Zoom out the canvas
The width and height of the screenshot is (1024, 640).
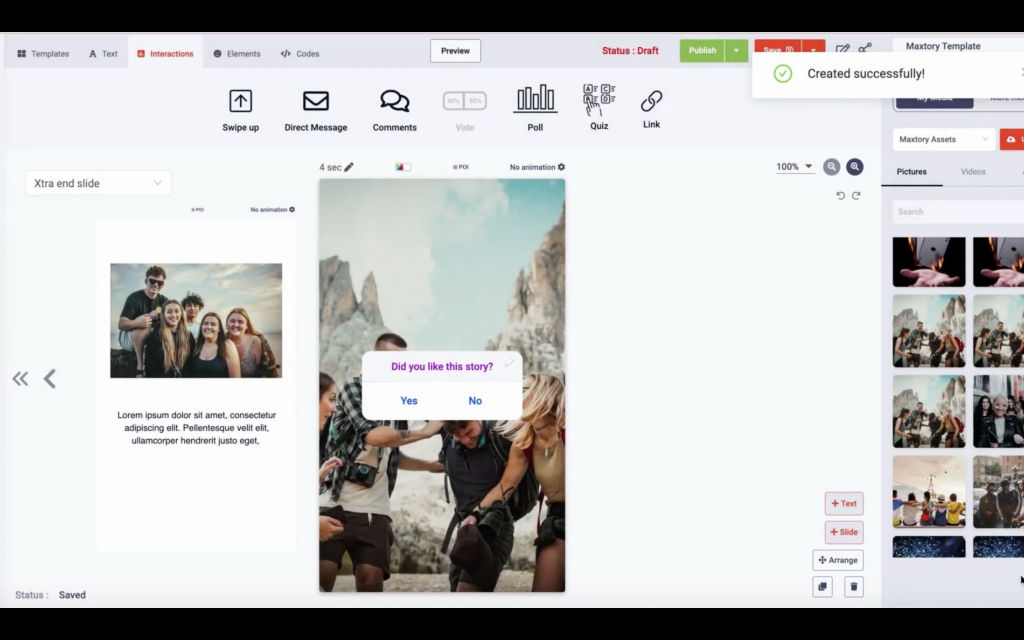[x=831, y=167]
